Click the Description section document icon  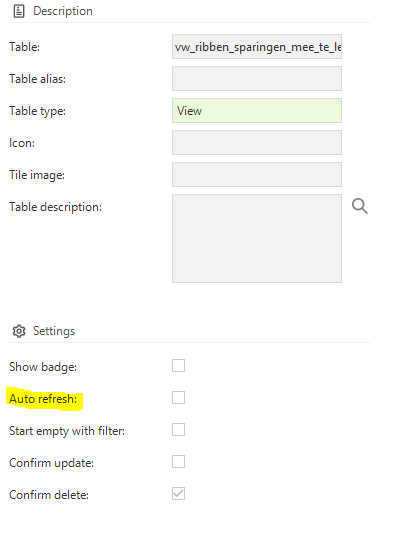click(x=19, y=11)
